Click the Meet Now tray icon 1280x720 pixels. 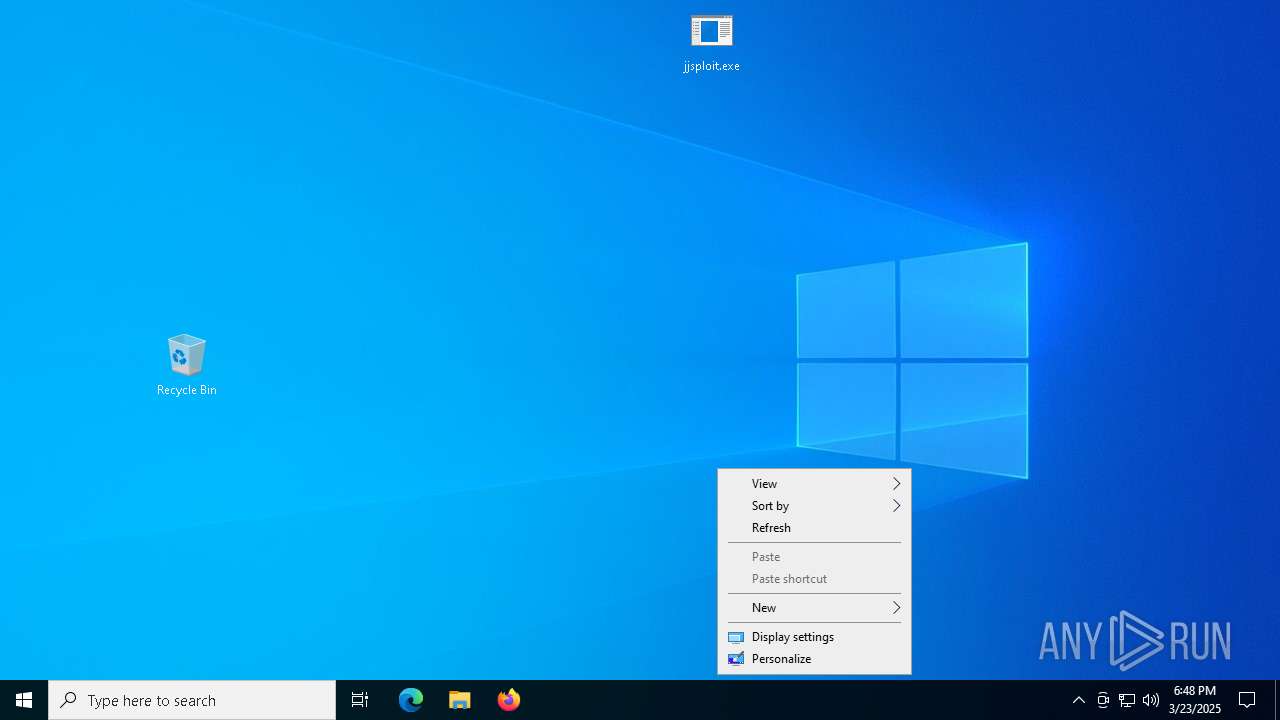pos(1103,700)
